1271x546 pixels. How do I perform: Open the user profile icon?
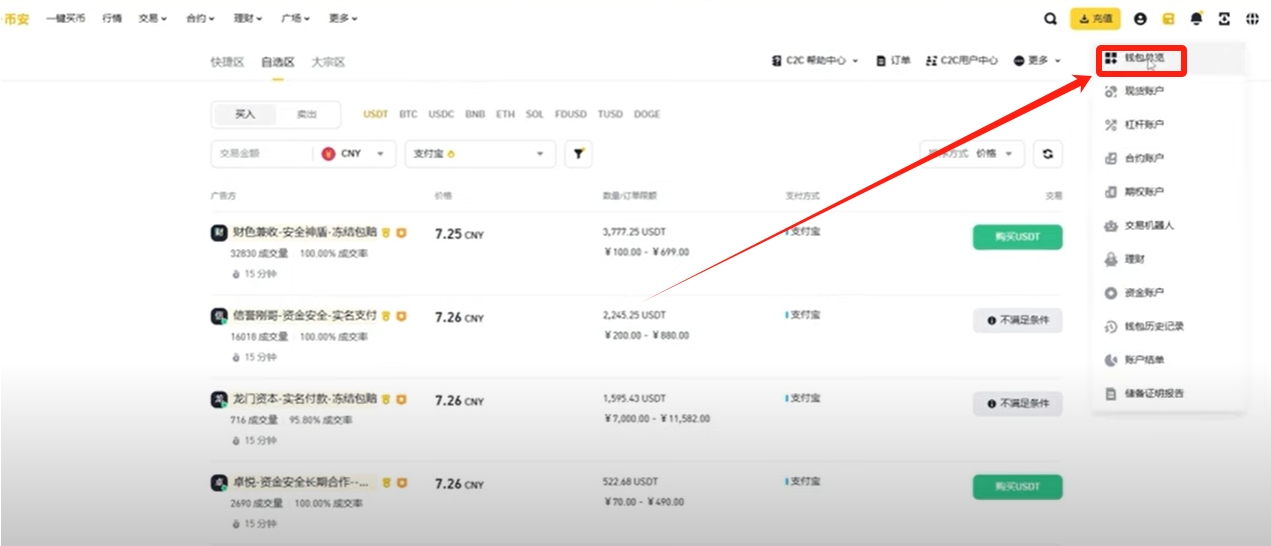pos(1140,18)
